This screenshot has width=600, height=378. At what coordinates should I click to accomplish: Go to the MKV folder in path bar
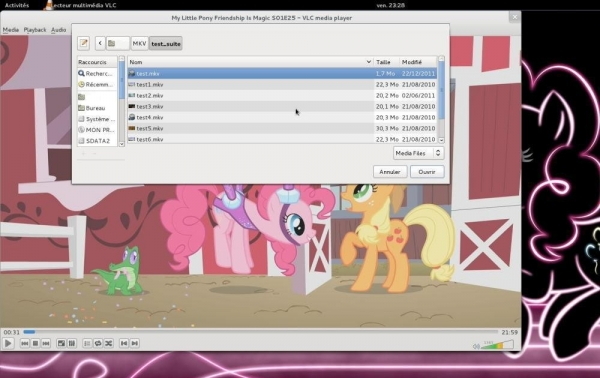click(139, 43)
